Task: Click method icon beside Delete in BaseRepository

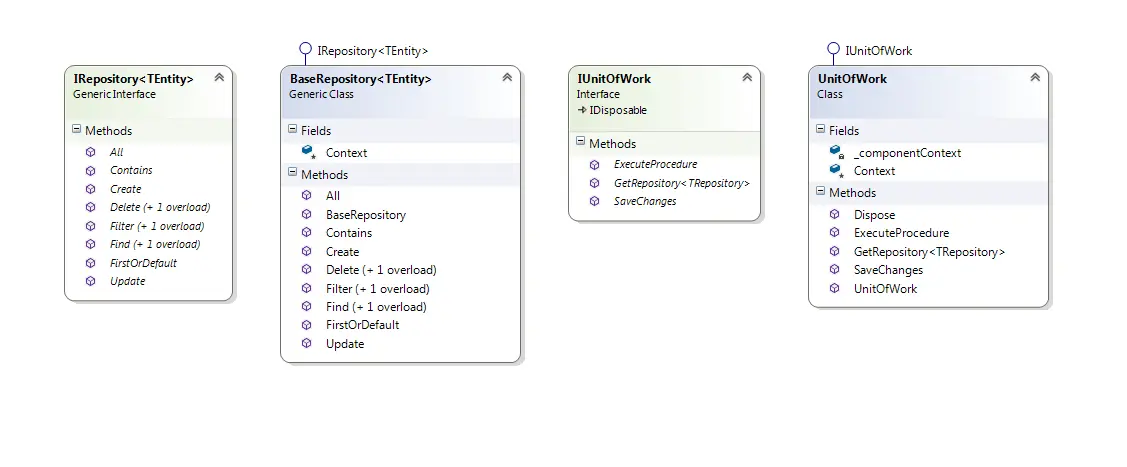Action: (307, 269)
